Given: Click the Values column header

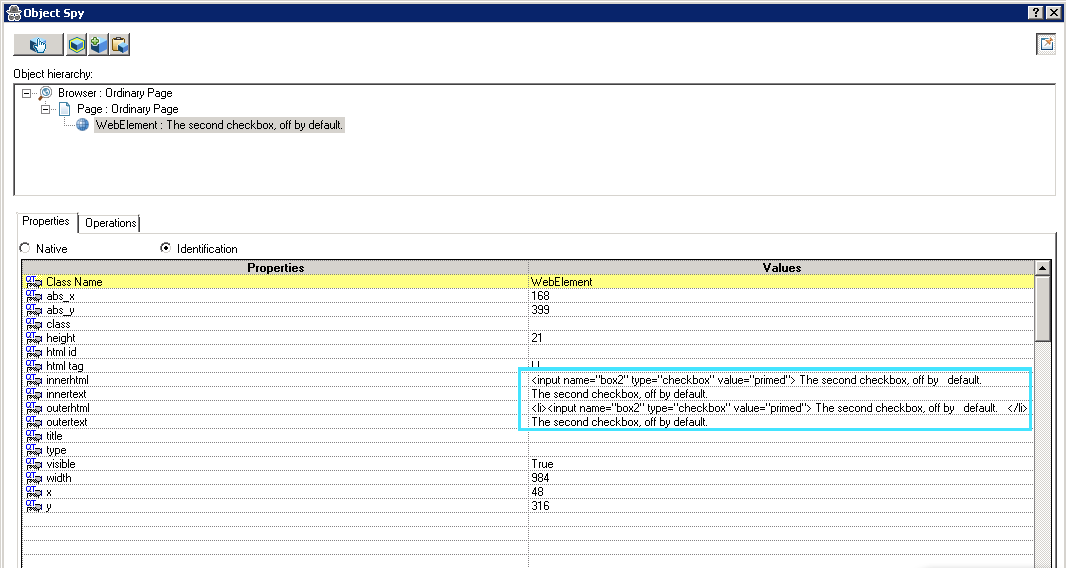Looking at the screenshot, I should 781,268.
